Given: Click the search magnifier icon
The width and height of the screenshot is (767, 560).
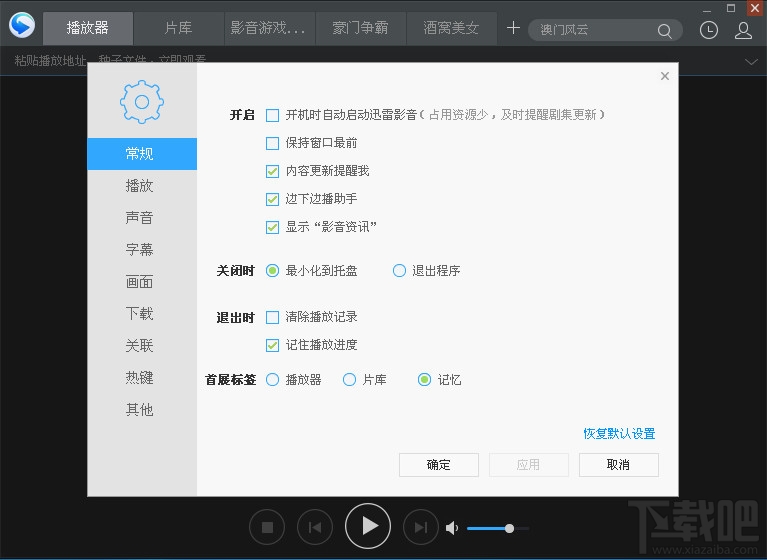Looking at the screenshot, I should click(664, 31).
